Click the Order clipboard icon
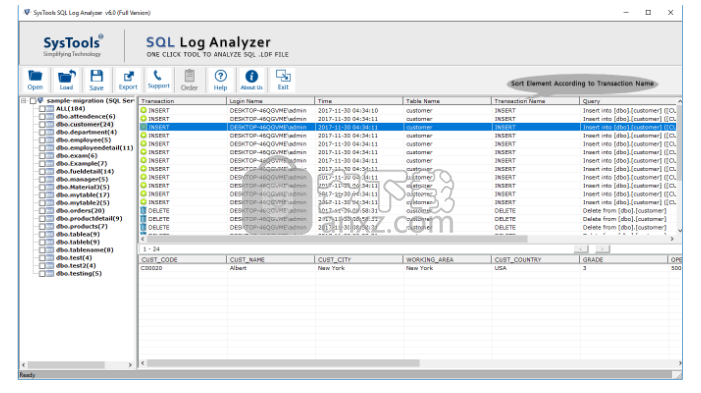 click(189, 80)
